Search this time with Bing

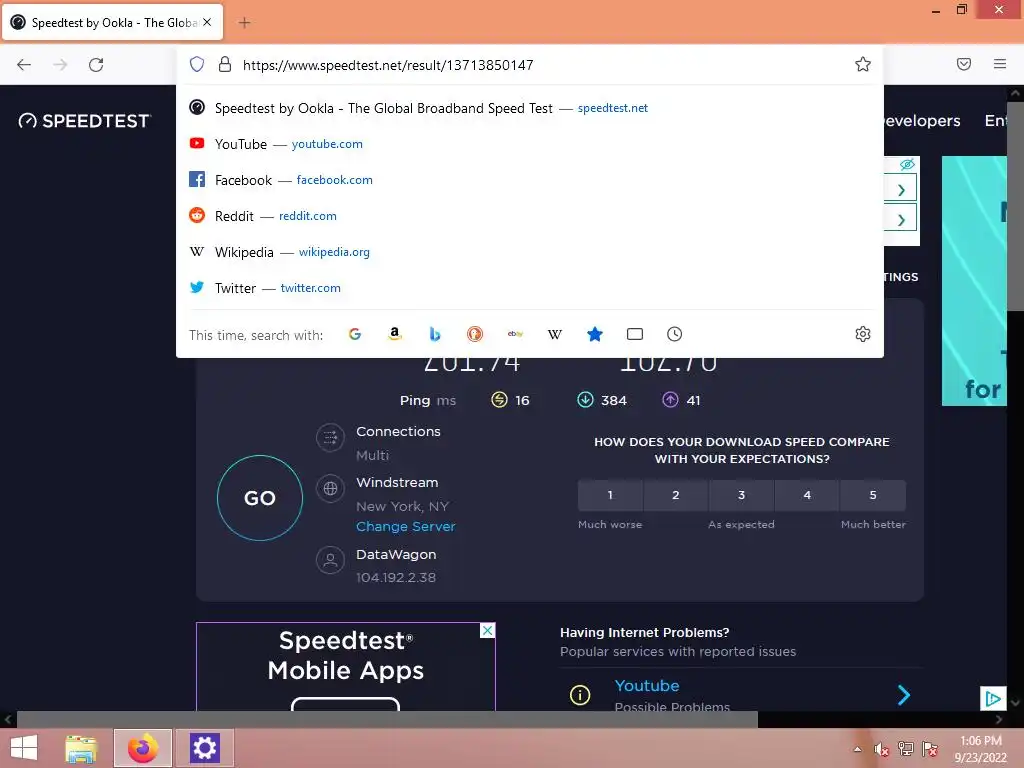[435, 334]
